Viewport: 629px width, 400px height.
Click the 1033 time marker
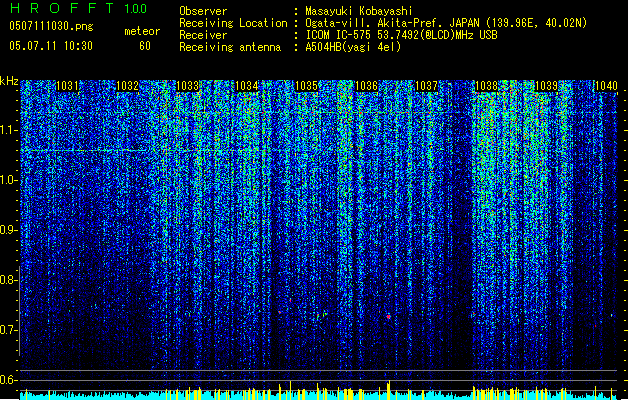(x=187, y=86)
